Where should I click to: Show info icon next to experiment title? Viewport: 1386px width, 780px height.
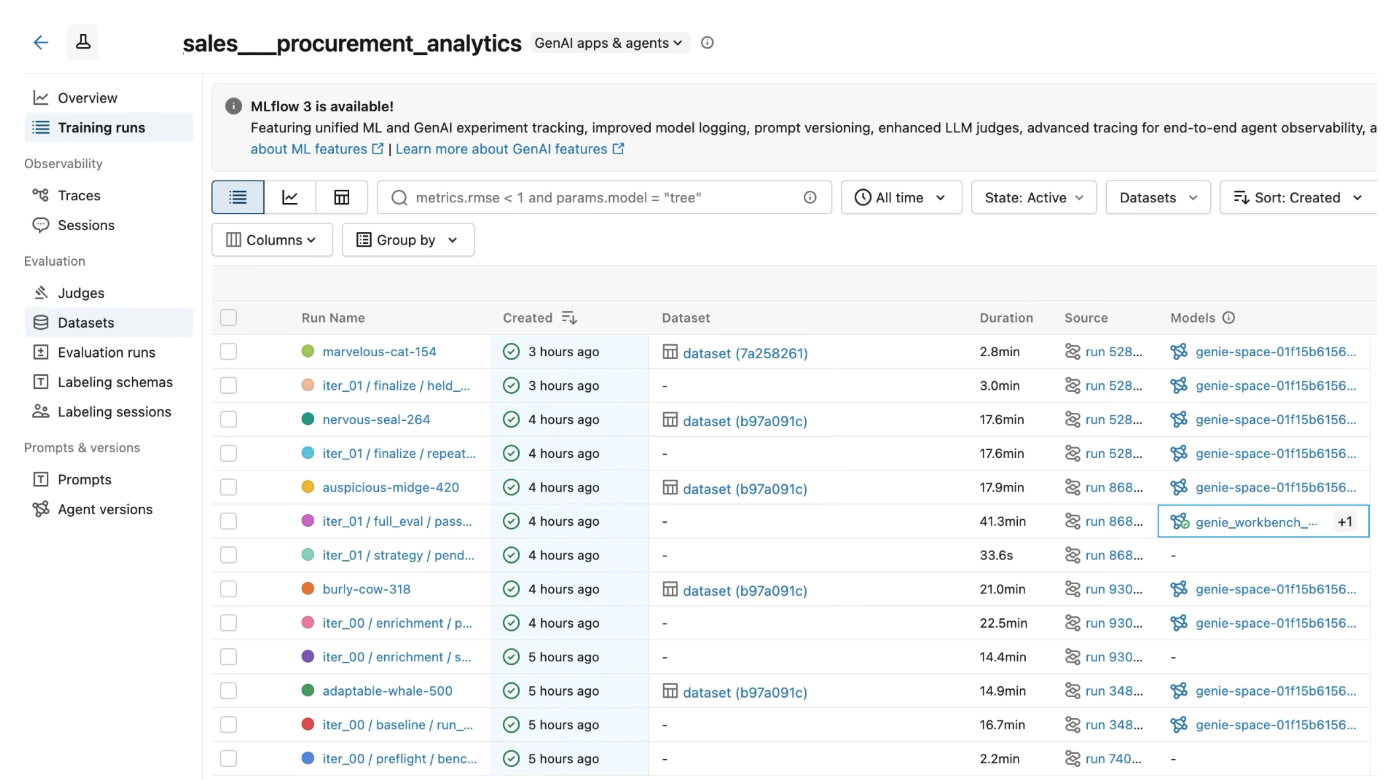point(707,43)
